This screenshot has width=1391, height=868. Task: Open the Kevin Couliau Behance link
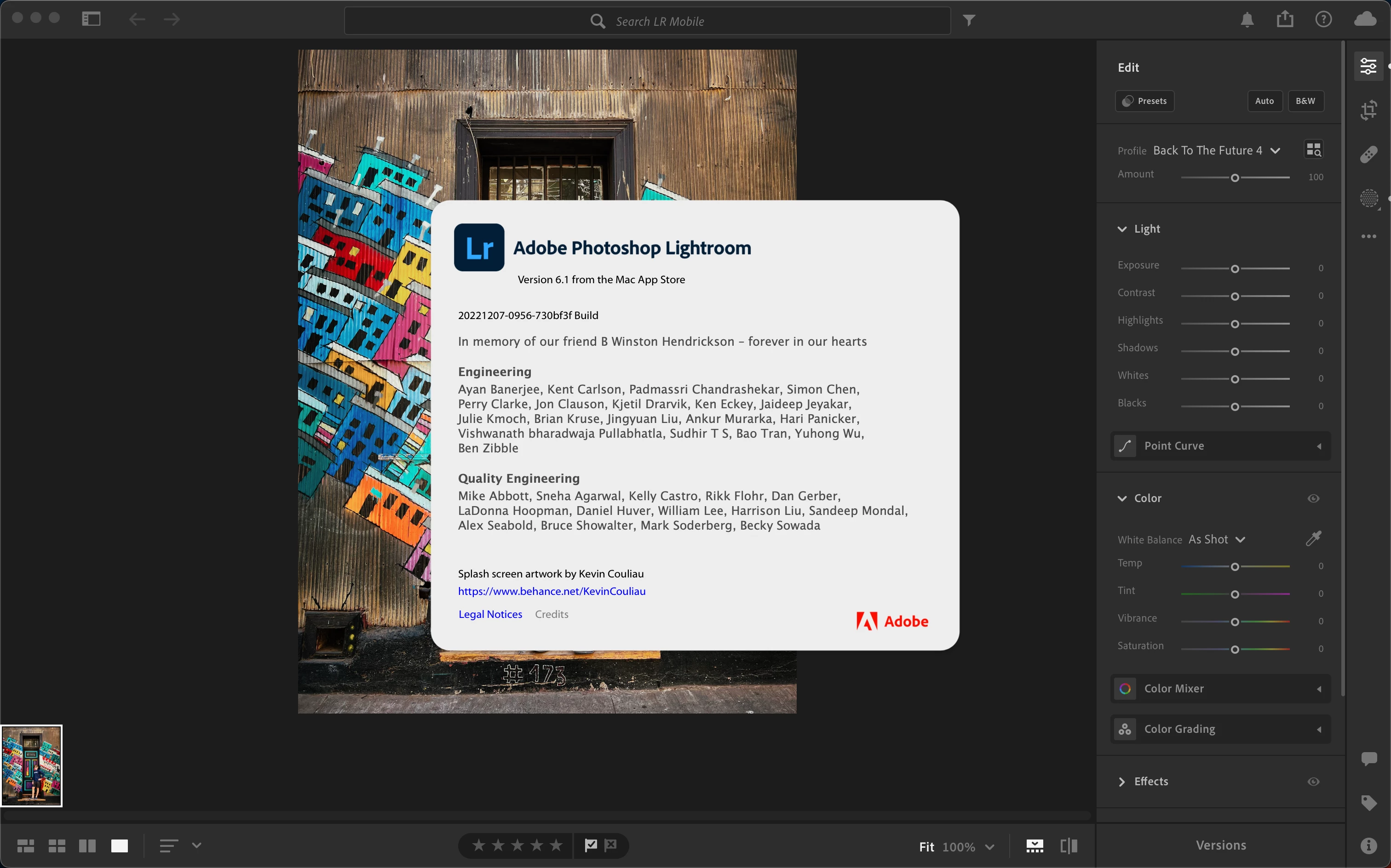pos(552,591)
